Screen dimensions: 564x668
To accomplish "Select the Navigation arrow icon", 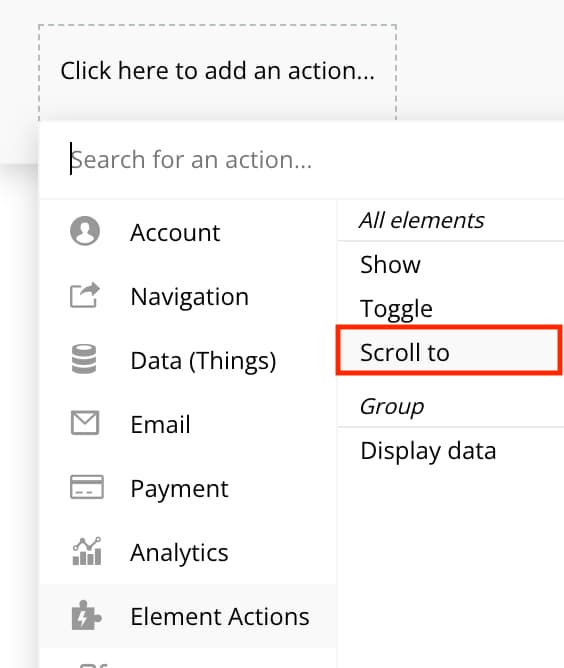I will coord(85,295).
